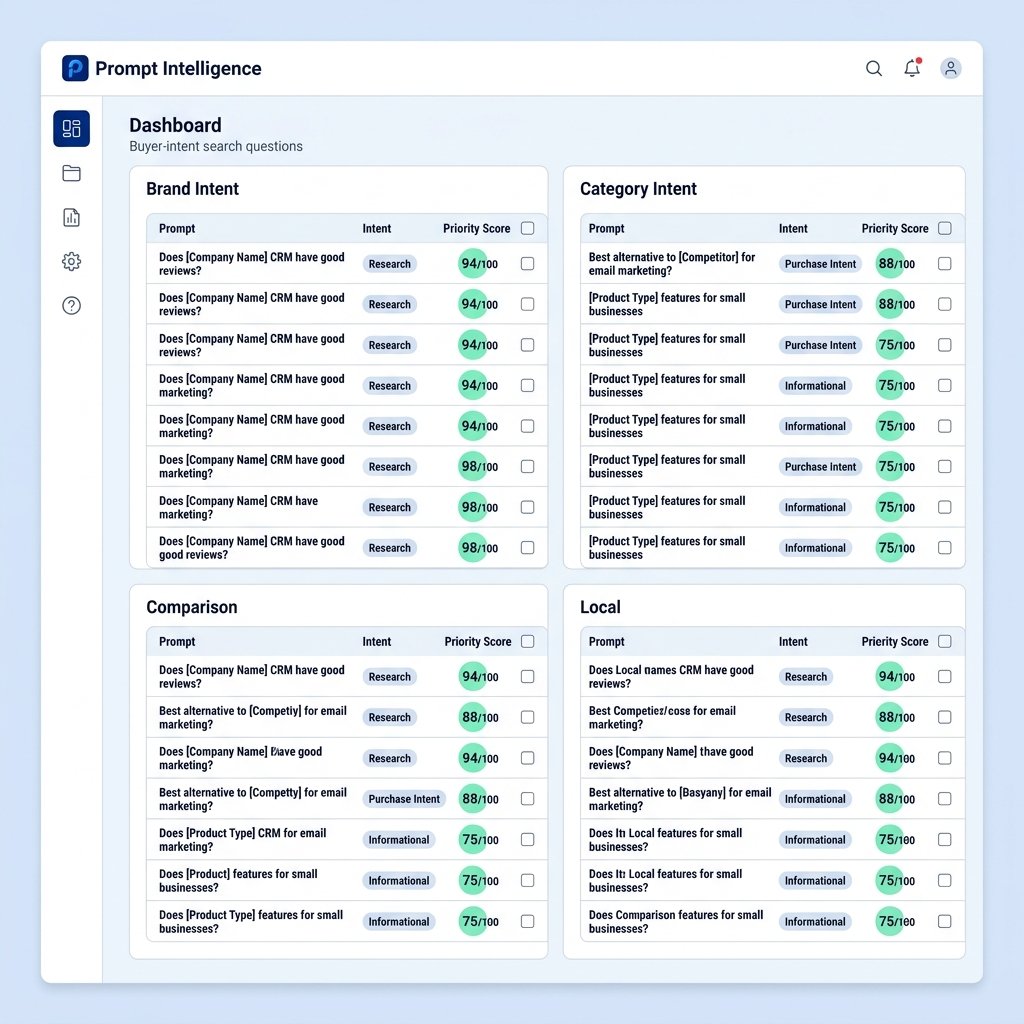Screen dimensions: 1024x1024
Task: Click 94/100 score in Local 'Does Local names CRM' row
Action: [896, 677]
